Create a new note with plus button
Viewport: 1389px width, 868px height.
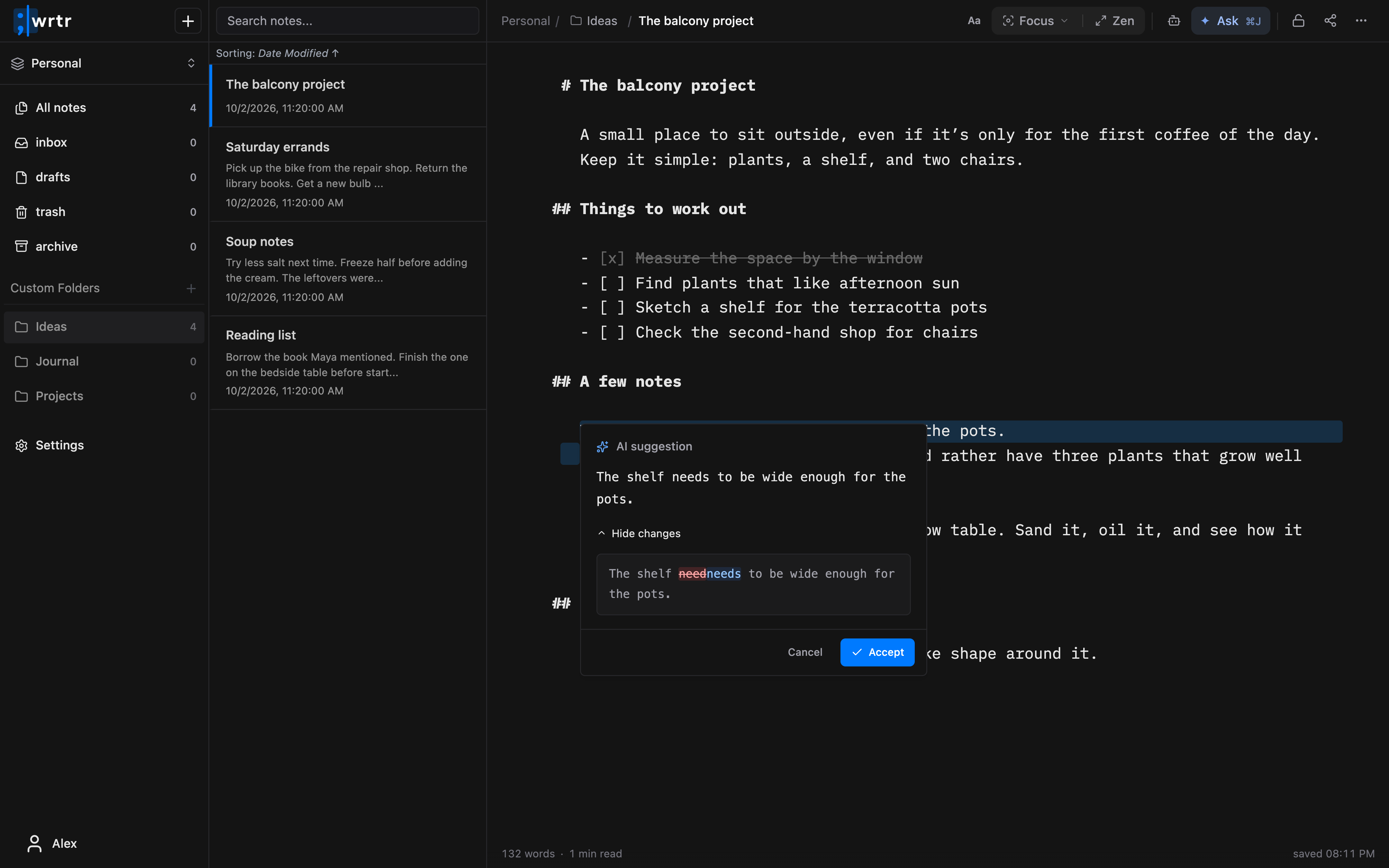coord(188,21)
